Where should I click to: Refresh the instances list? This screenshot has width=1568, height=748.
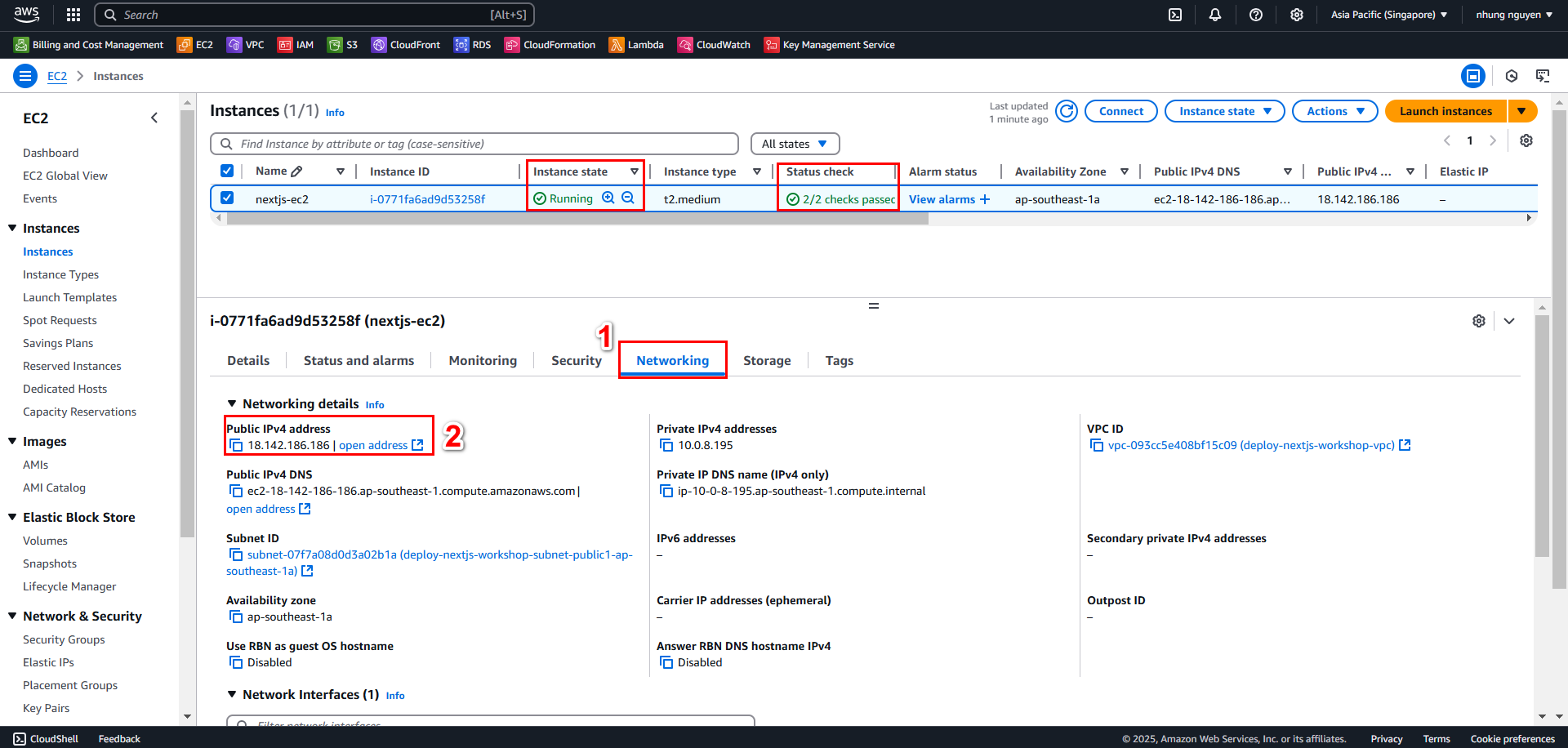point(1067,111)
